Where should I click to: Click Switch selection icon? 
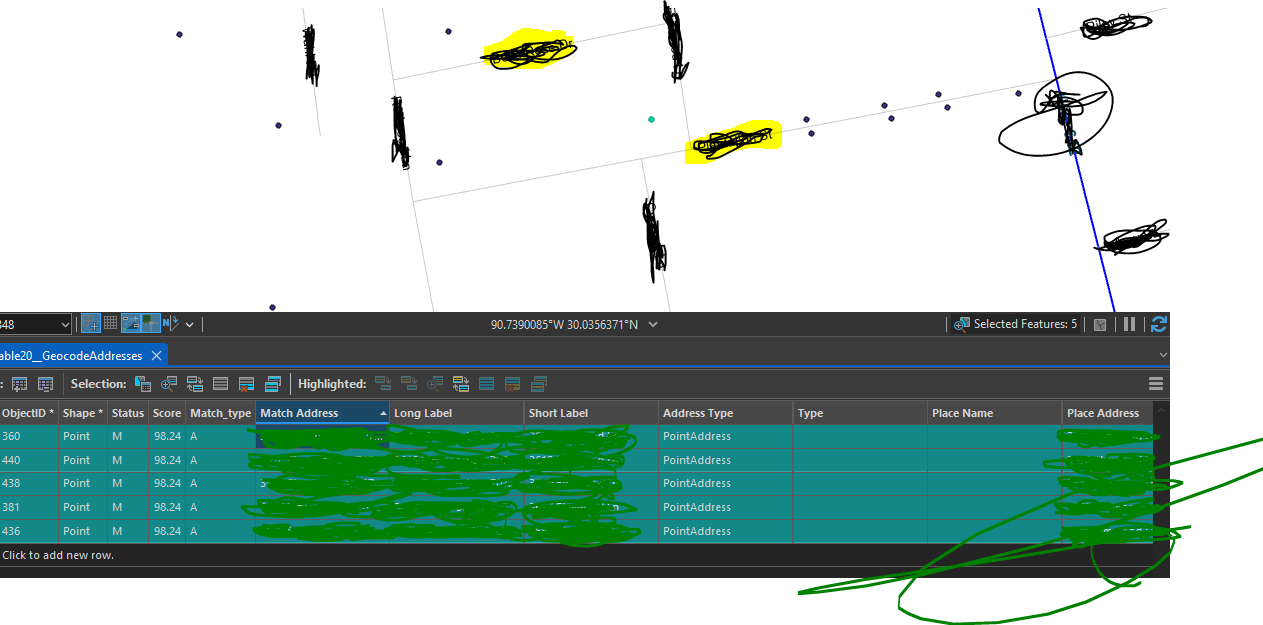point(195,384)
